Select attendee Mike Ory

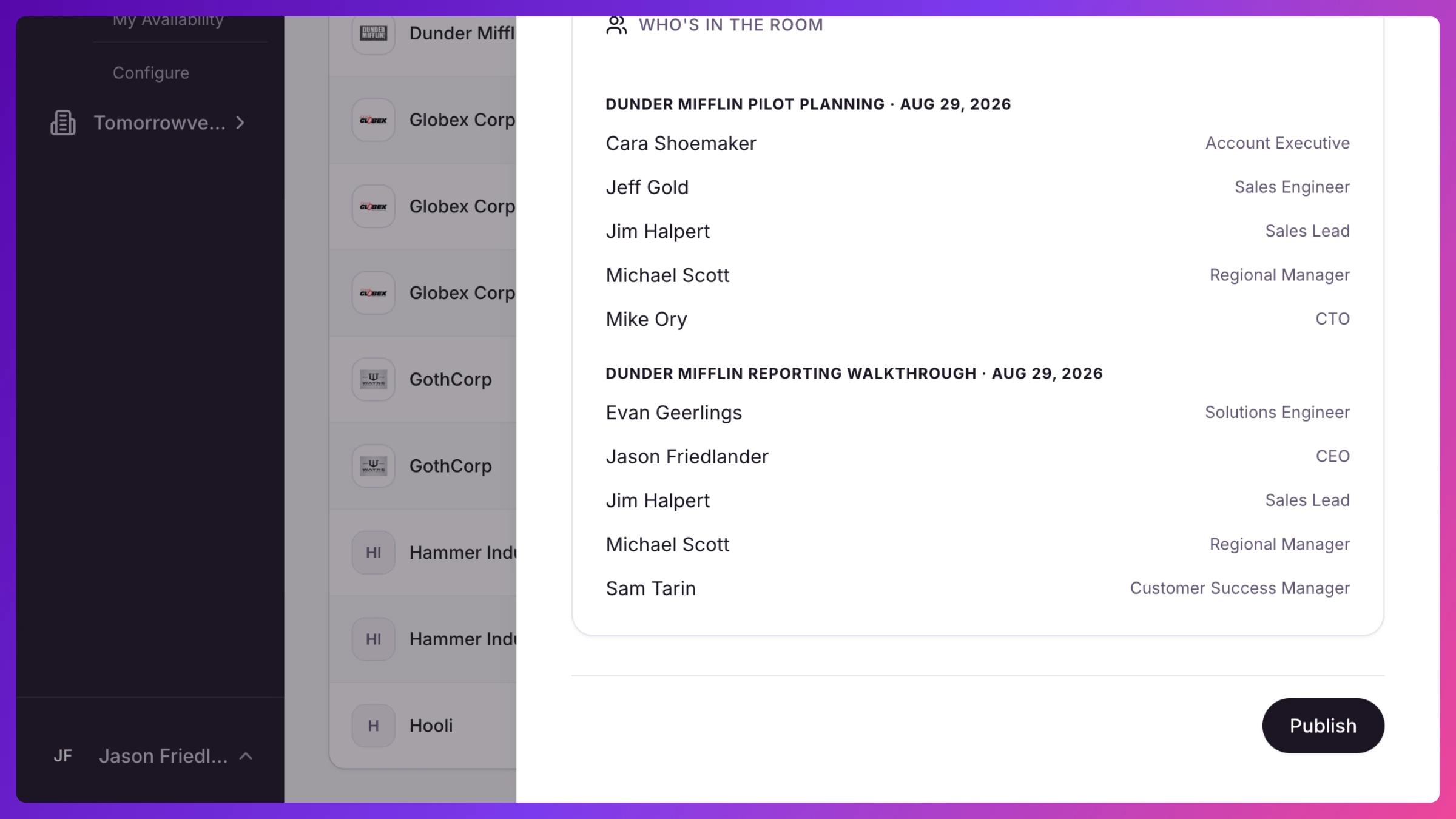tap(646, 319)
